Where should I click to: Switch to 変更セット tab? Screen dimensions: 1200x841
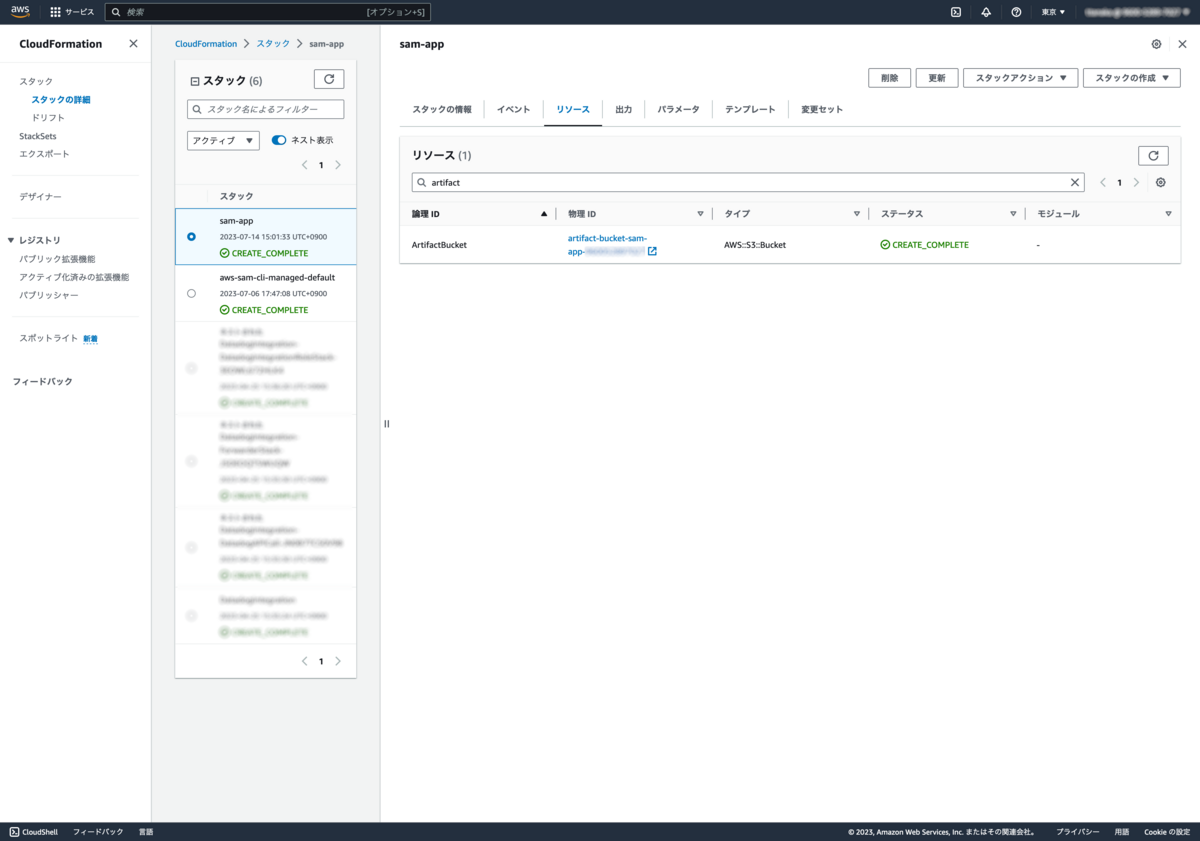pyautogui.click(x=822, y=109)
